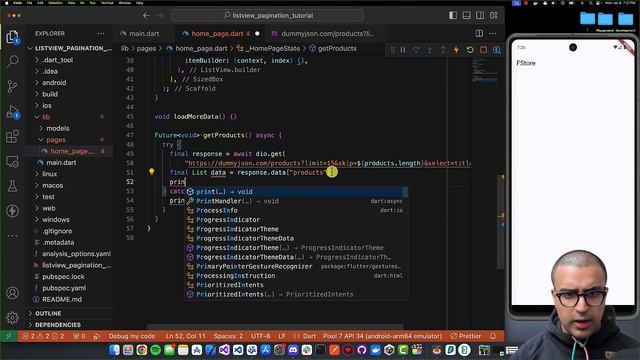This screenshot has height=360, width=640.
Task: Open the widget inspector in debug toolbar
Action: point(497,50)
